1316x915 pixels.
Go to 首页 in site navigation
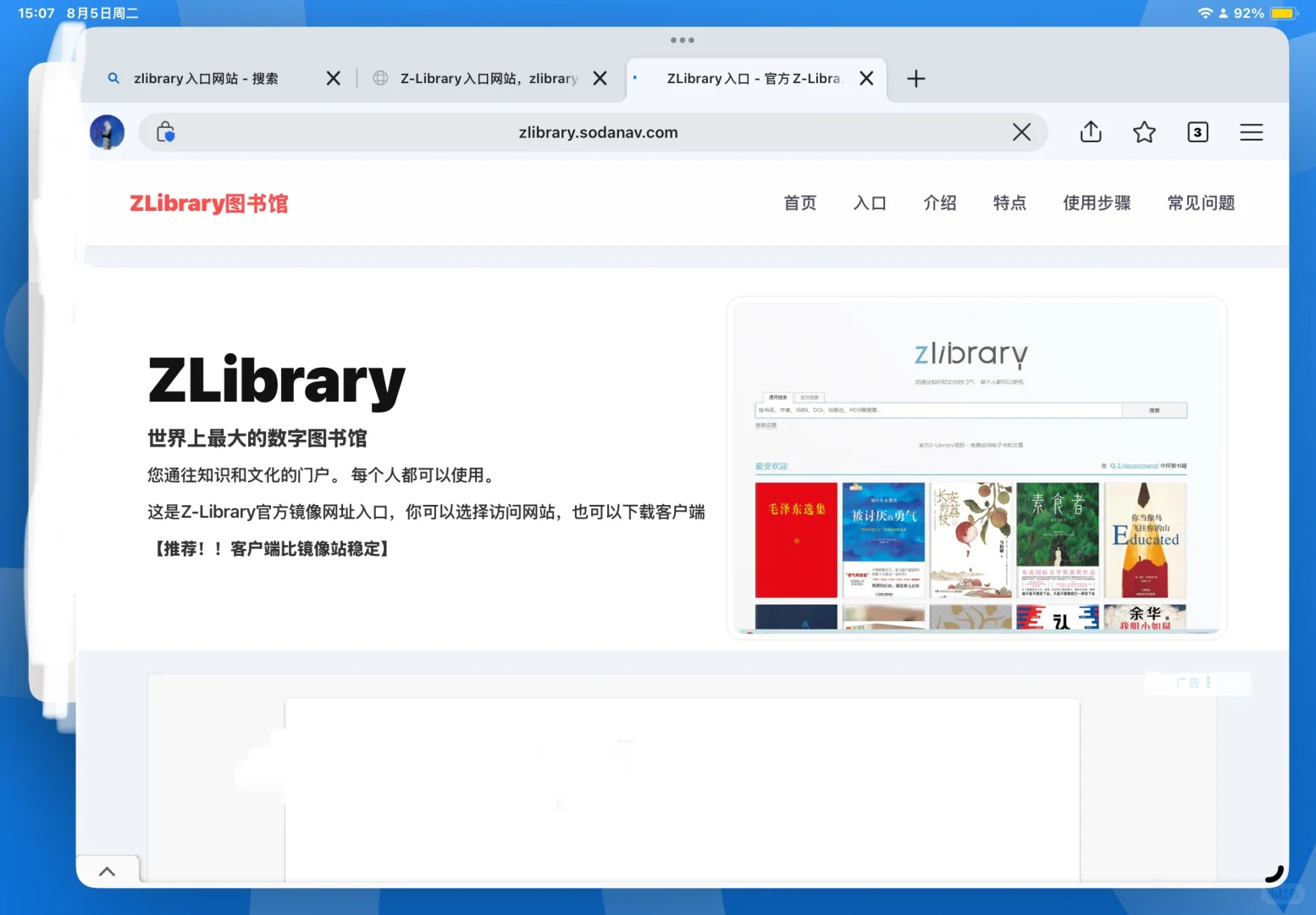[x=799, y=203]
